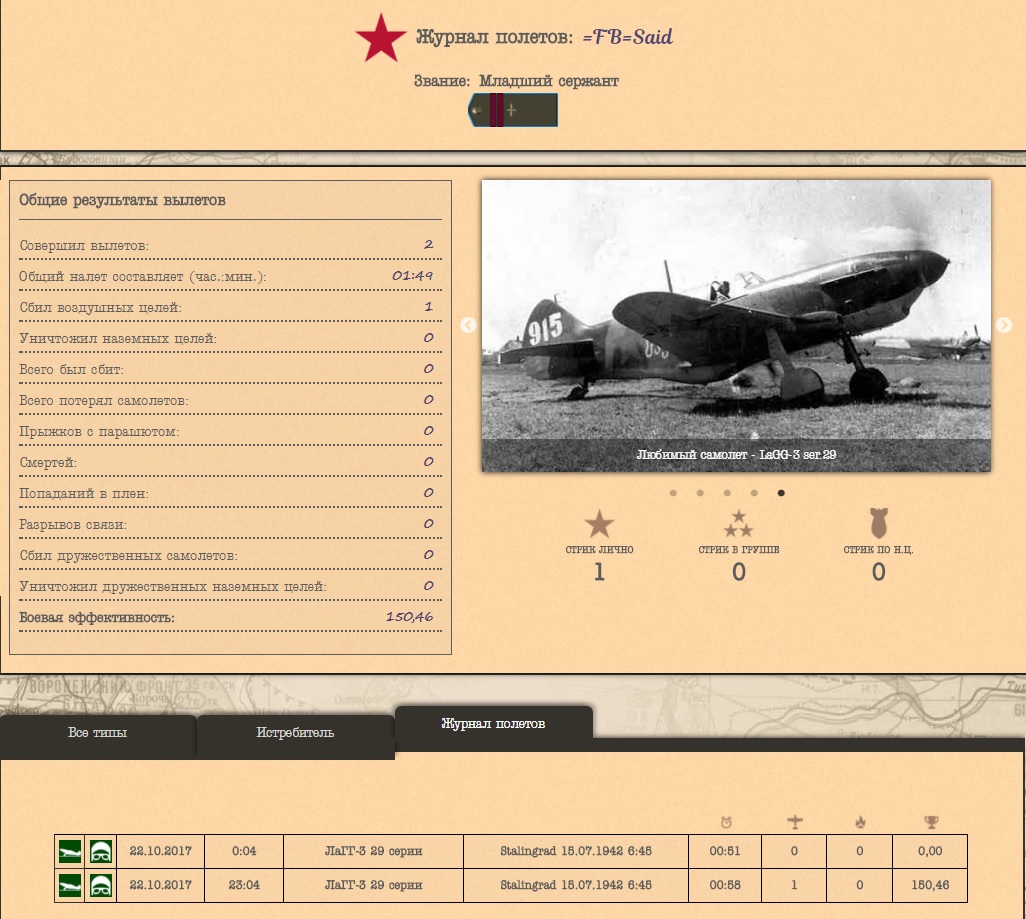The image size is (1026, 919).
Task: Click the pilot status icon in 23:04 row
Action: point(100,886)
